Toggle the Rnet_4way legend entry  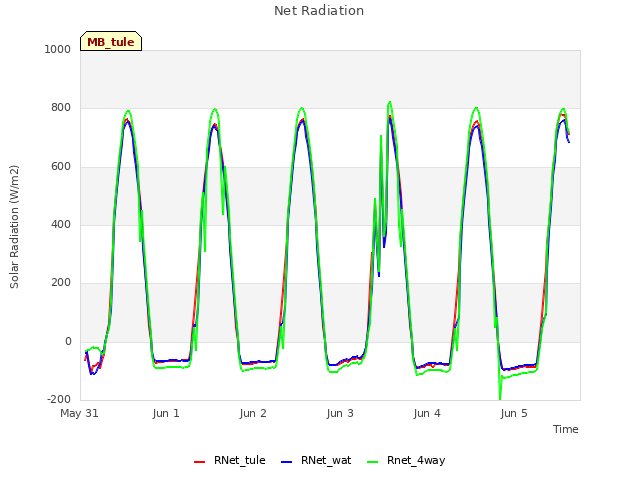pos(406,460)
